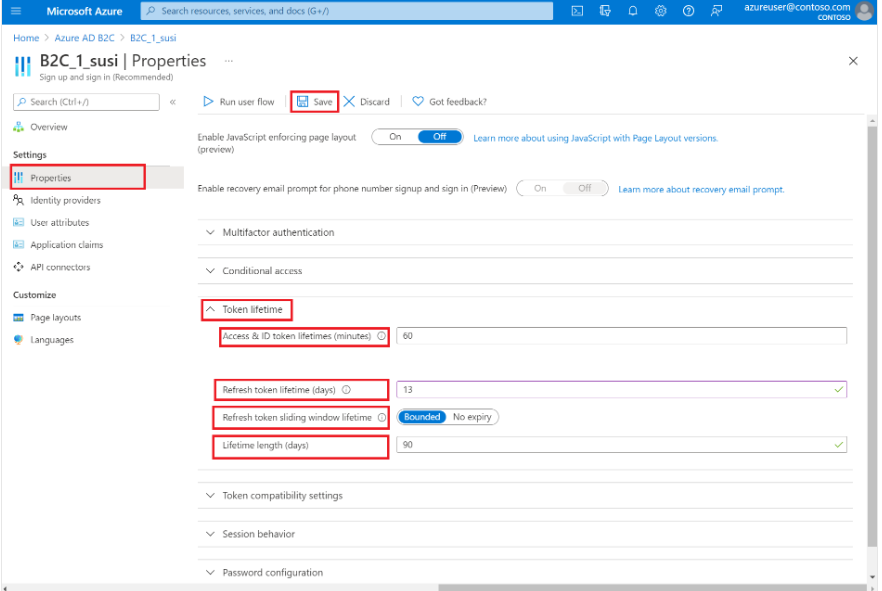Save the user flow properties
The height and width of the screenshot is (591, 882).
(x=314, y=101)
